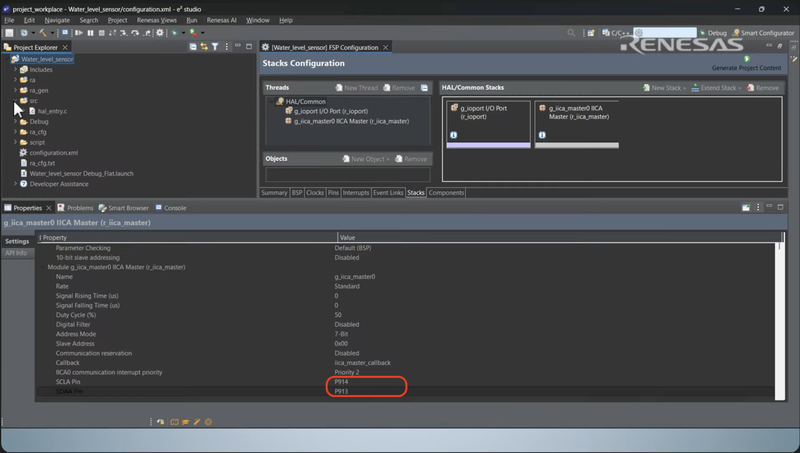Screen dimensions: 800x453
Task: Click the Run with red badge toolbar icon
Action: pyautogui.click(x=194, y=33)
